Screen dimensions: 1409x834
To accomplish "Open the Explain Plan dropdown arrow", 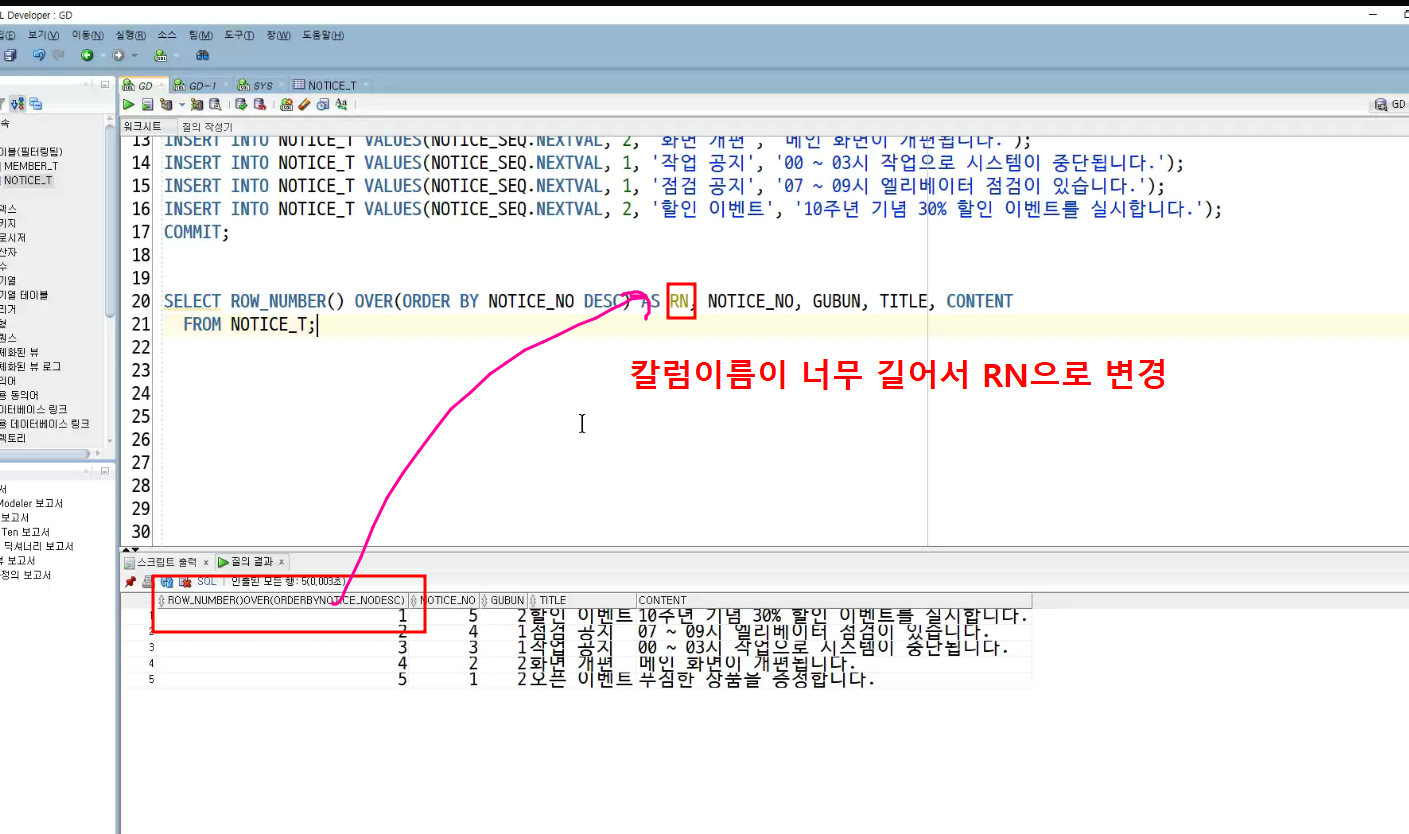I will pos(182,104).
